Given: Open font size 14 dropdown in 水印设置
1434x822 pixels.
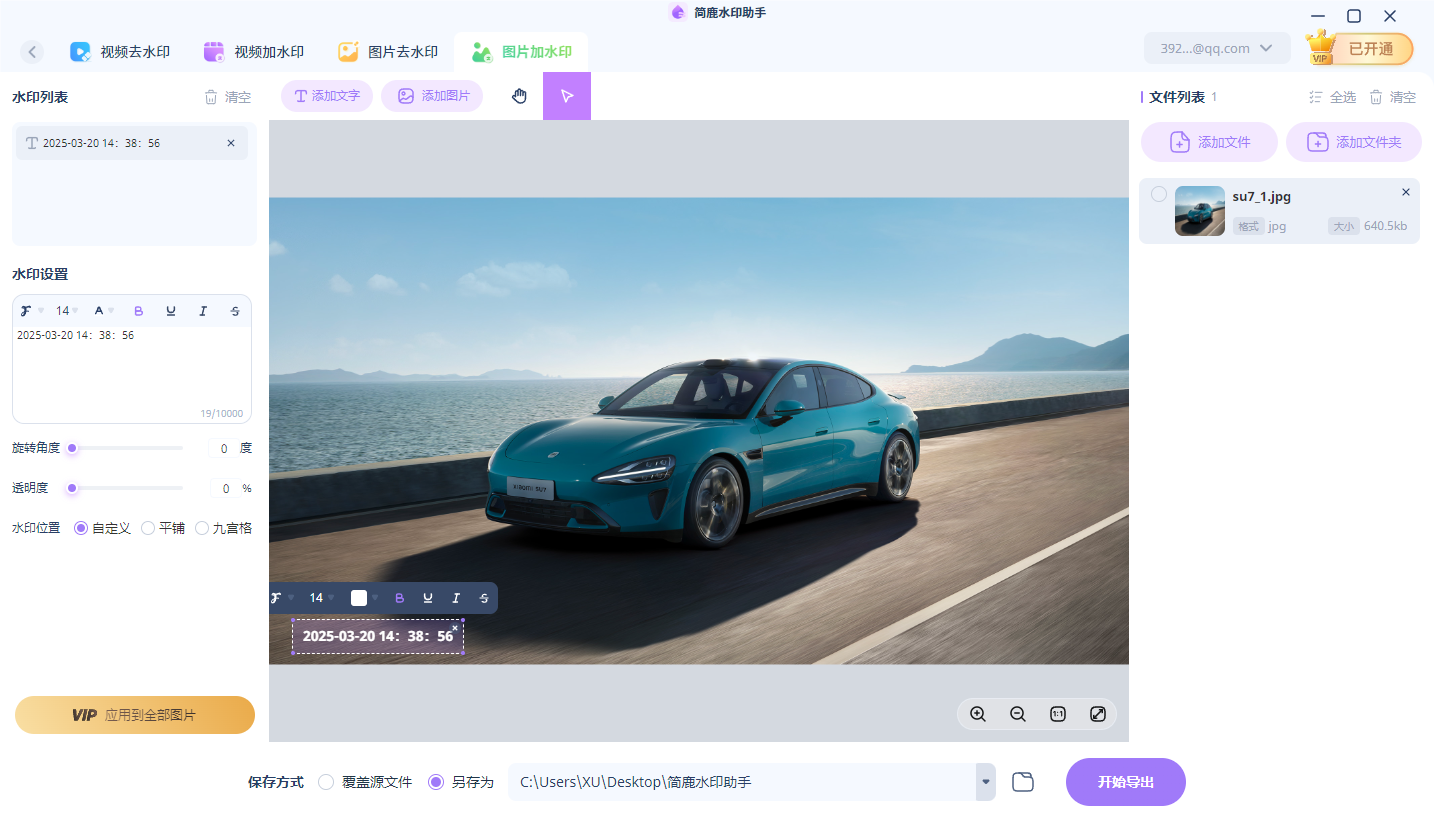Looking at the screenshot, I should 67,311.
